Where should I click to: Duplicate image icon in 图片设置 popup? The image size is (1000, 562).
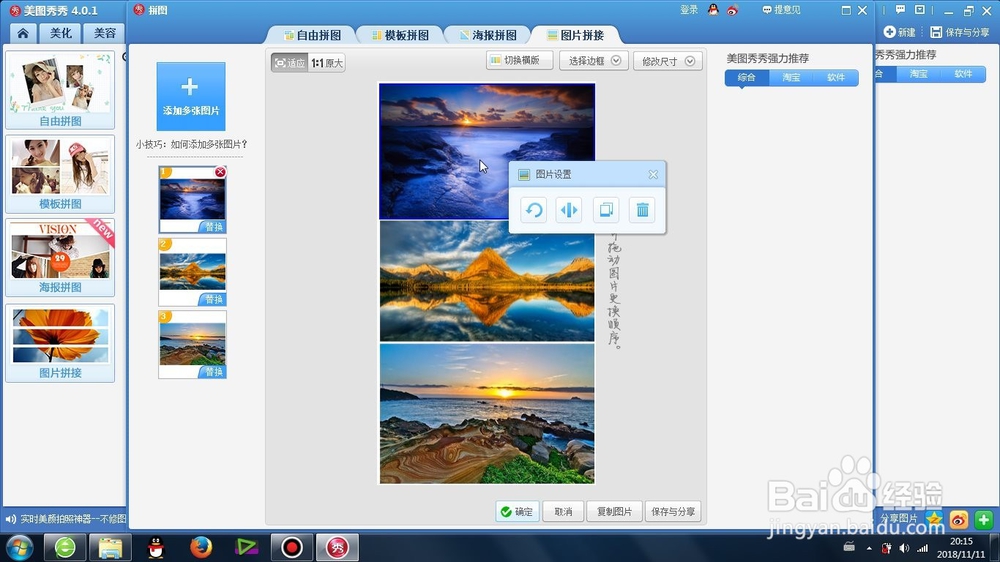pos(606,210)
